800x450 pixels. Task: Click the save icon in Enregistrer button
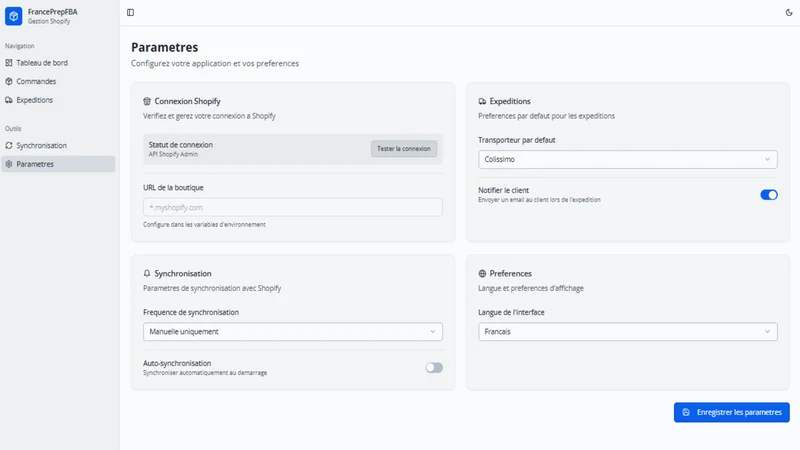point(686,412)
